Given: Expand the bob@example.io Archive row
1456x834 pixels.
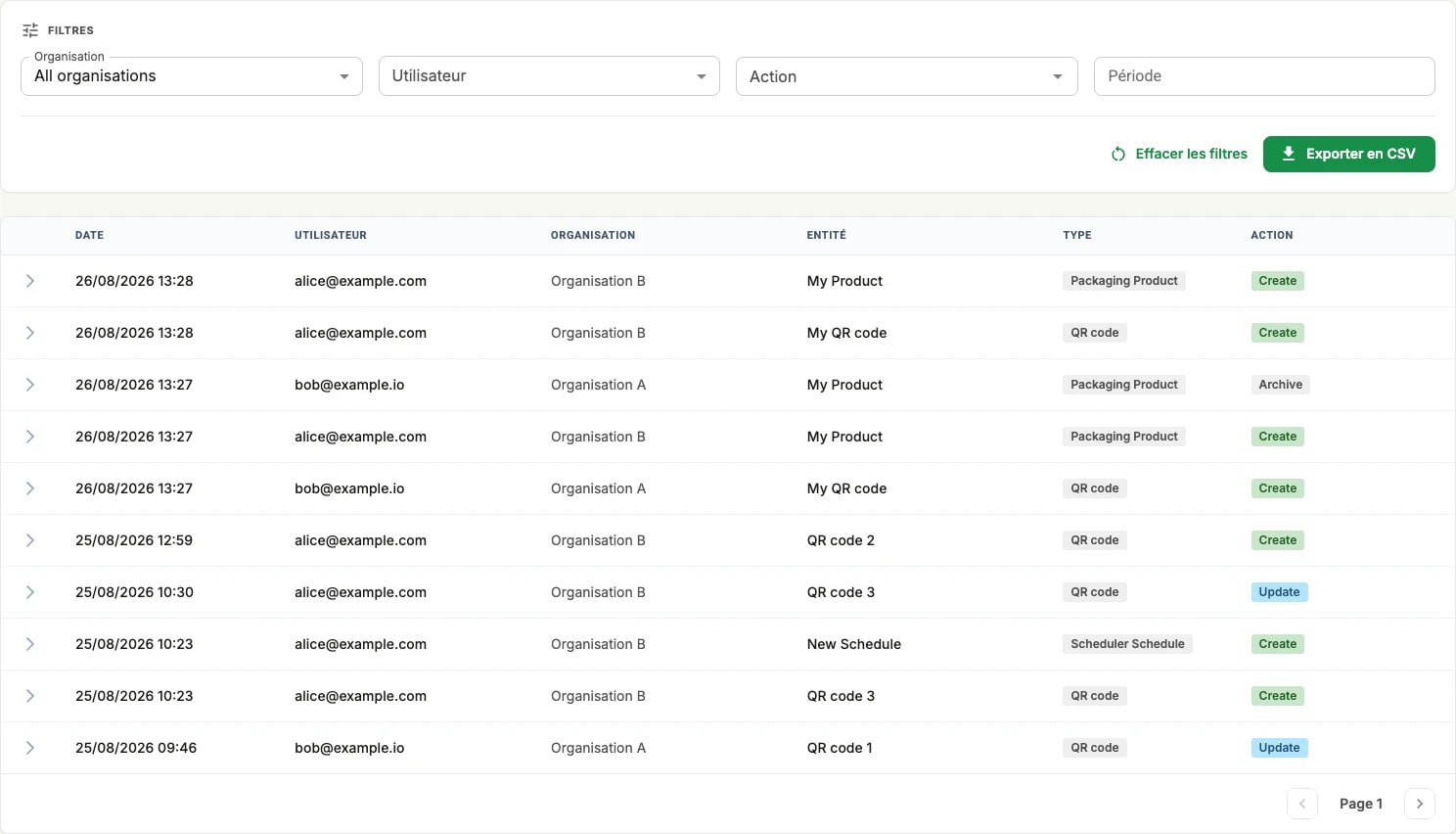Looking at the screenshot, I should tap(30, 385).
